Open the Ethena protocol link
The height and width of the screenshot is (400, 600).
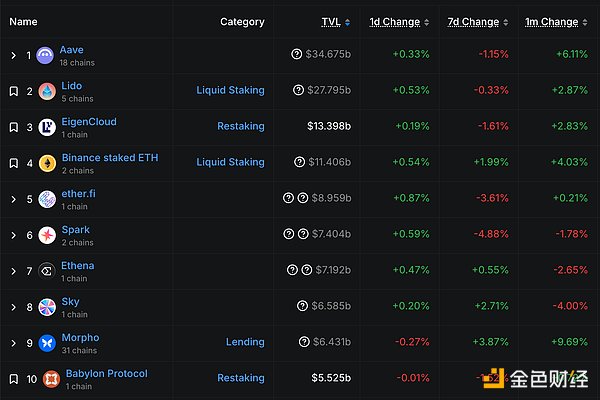point(77,266)
